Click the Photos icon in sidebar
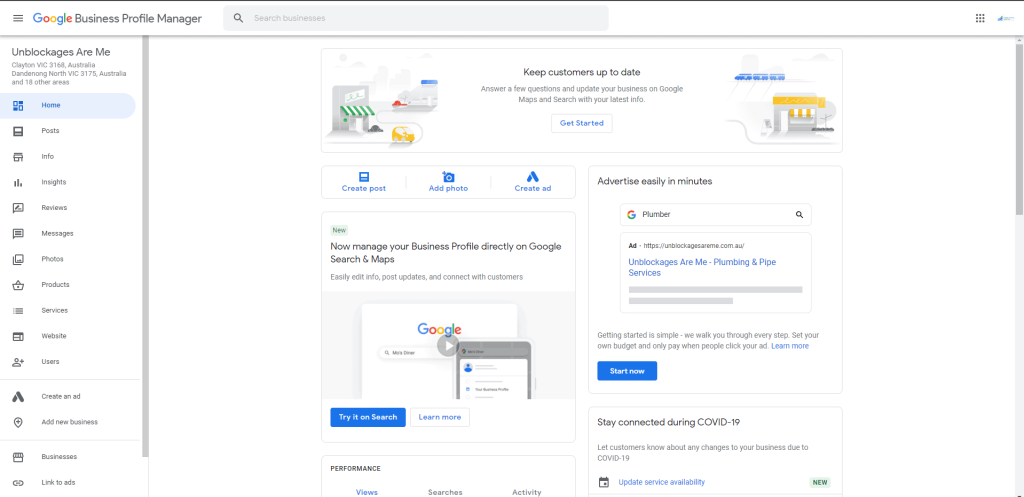 (x=18, y=259)
